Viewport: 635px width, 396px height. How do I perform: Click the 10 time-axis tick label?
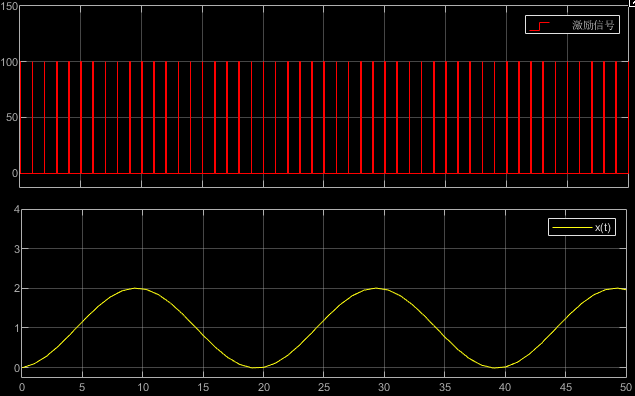[x=143, y=387]
